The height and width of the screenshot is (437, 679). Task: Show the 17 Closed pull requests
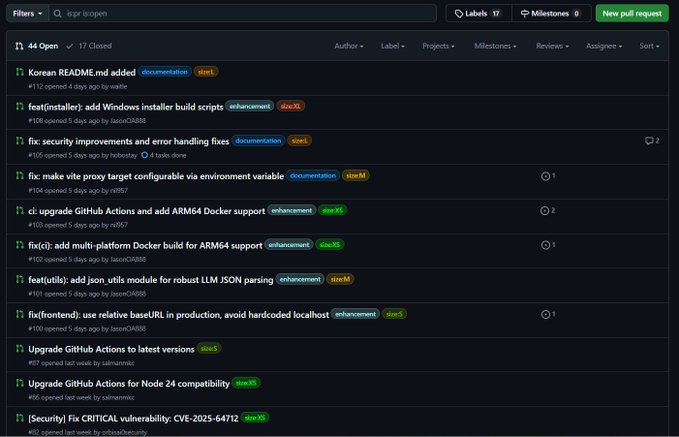tap(90, 46)
